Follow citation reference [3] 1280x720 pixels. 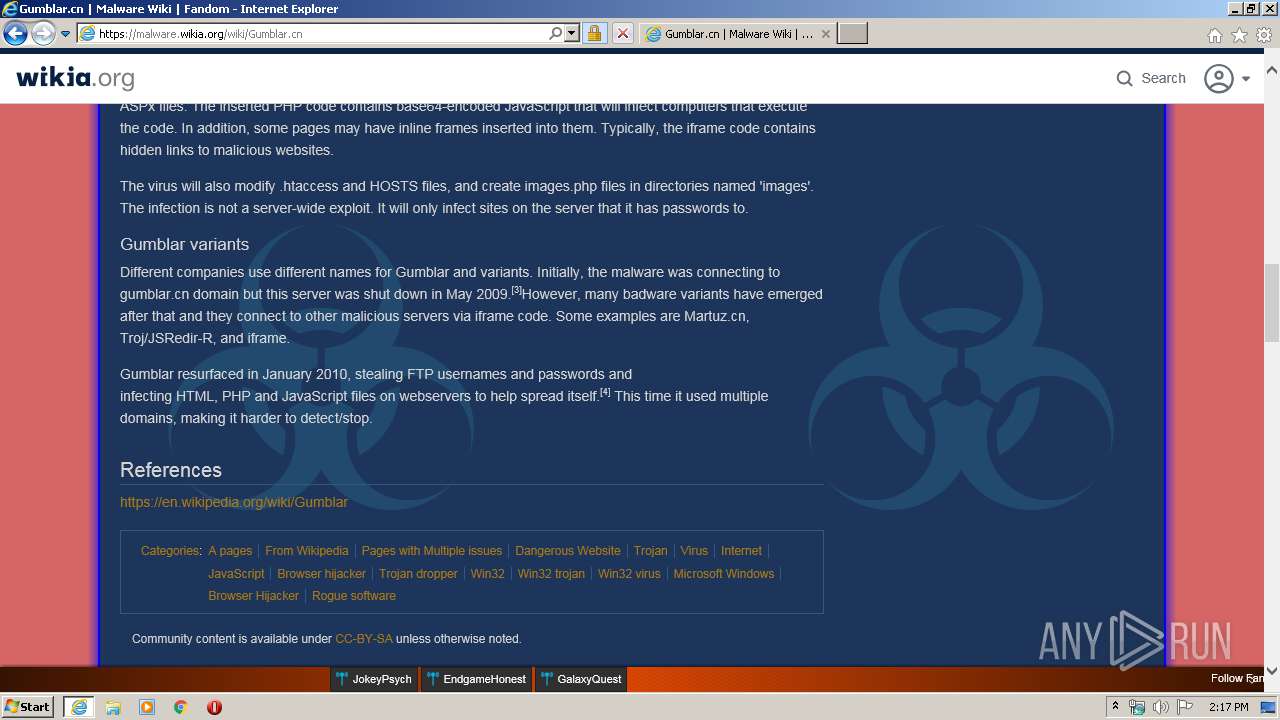[517, 289]
